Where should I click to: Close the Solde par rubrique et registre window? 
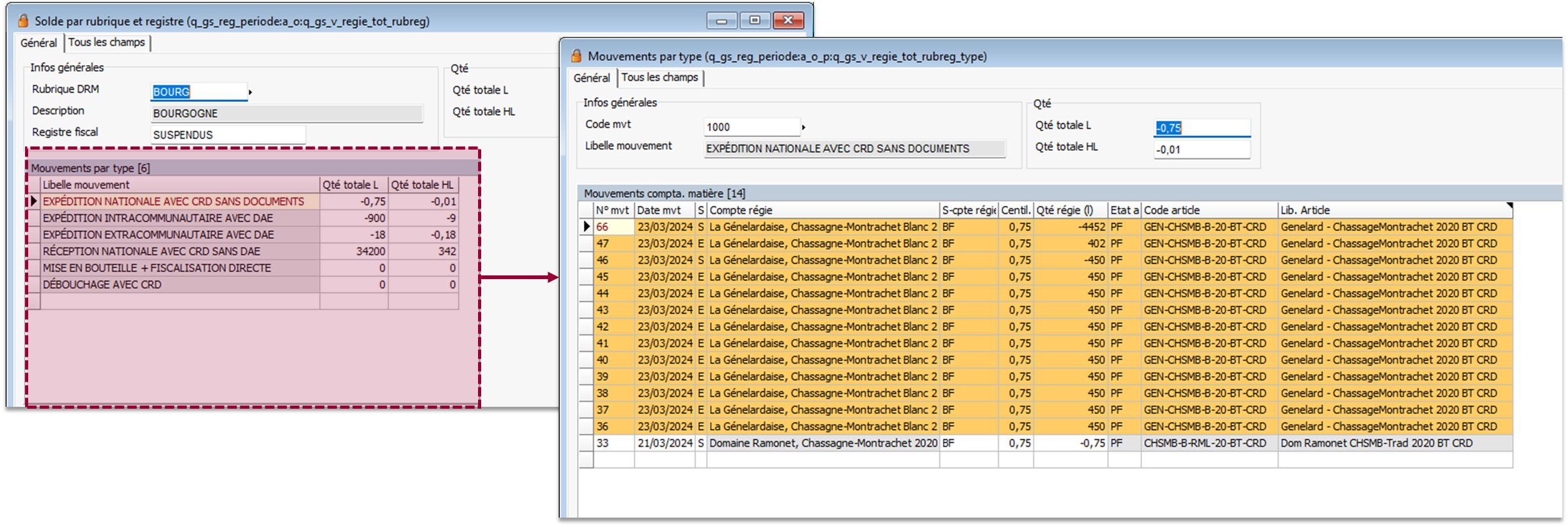pos(788,21)
